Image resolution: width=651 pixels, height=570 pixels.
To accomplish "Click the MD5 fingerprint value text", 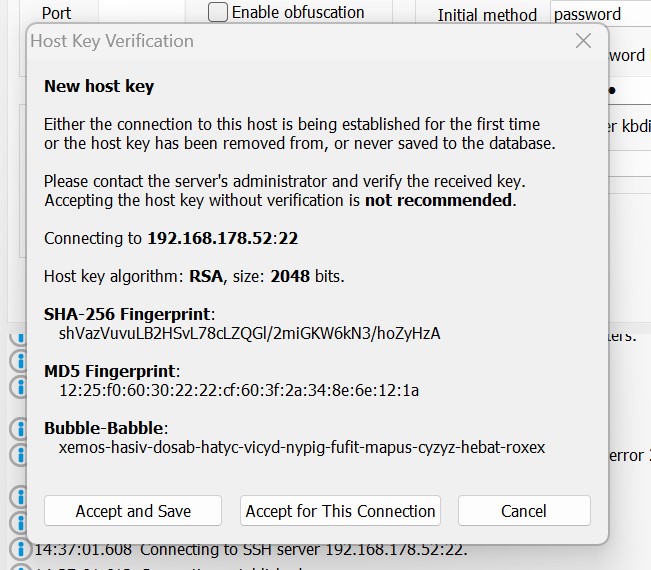I will pos(239,390).
